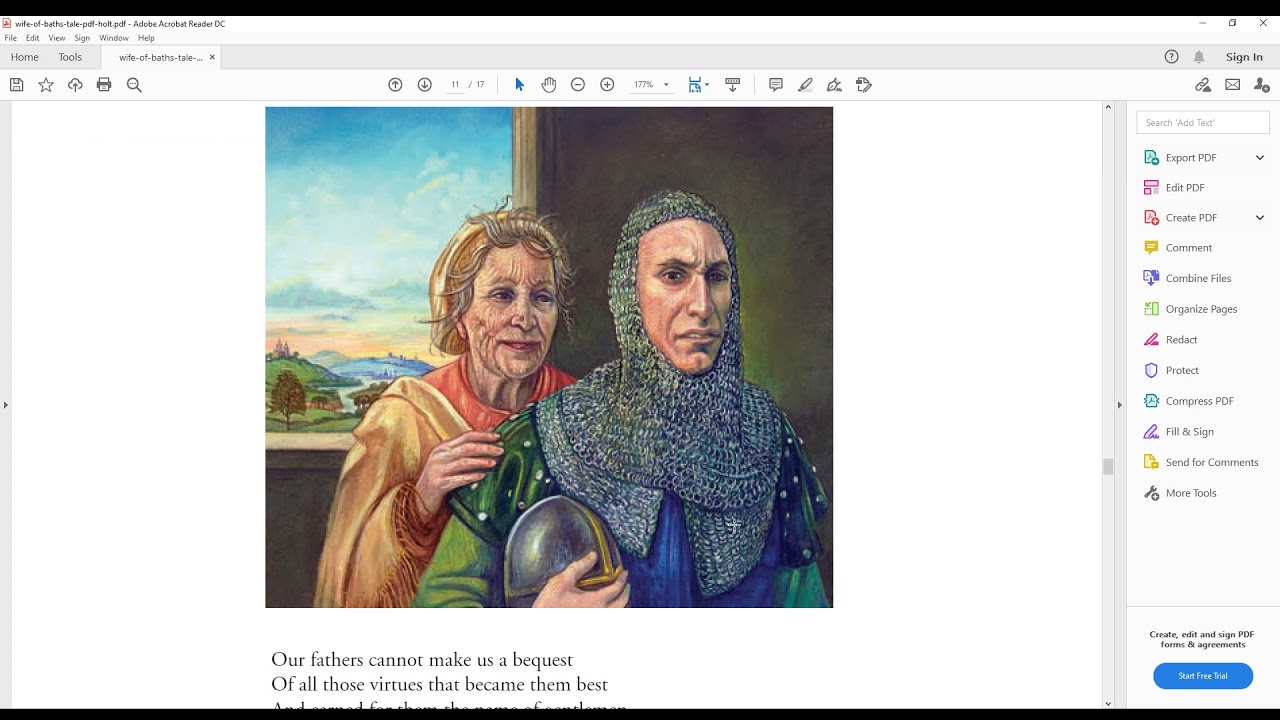Open the File menu
1280x720 pixels.
point(10,38)
